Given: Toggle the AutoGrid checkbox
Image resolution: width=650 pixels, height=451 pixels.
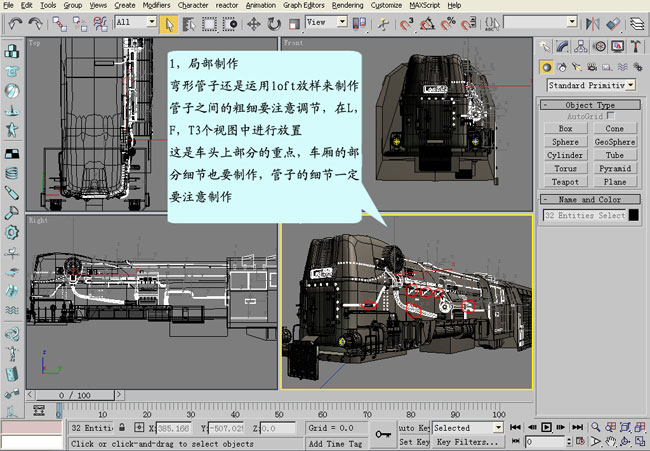Looking at the screenshot, I should pyautogui.click(x=611, y=116).
